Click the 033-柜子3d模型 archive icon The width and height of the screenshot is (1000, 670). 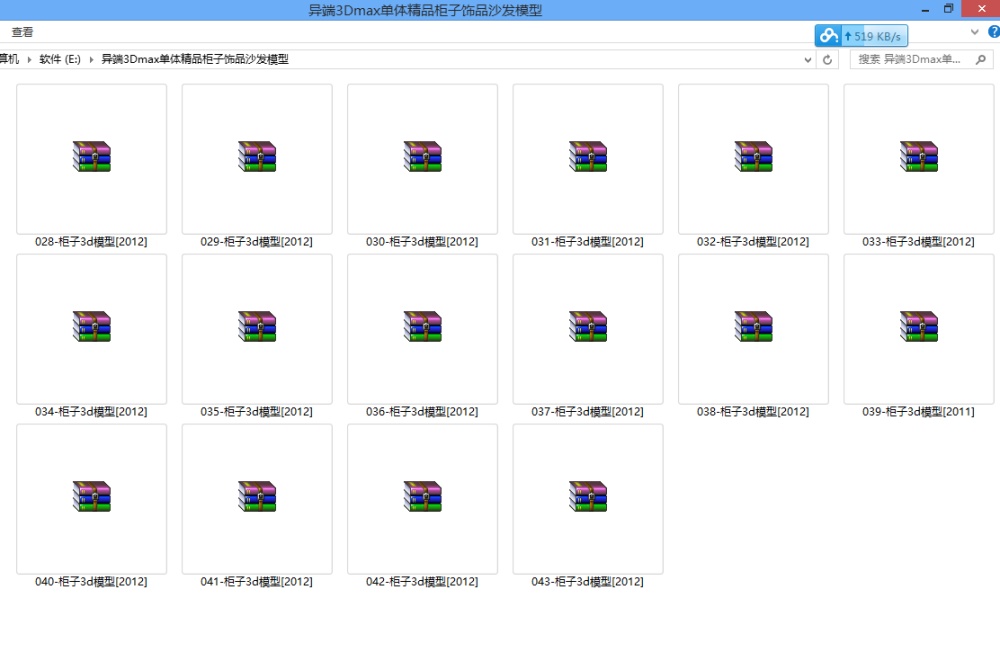pos(918,158)
